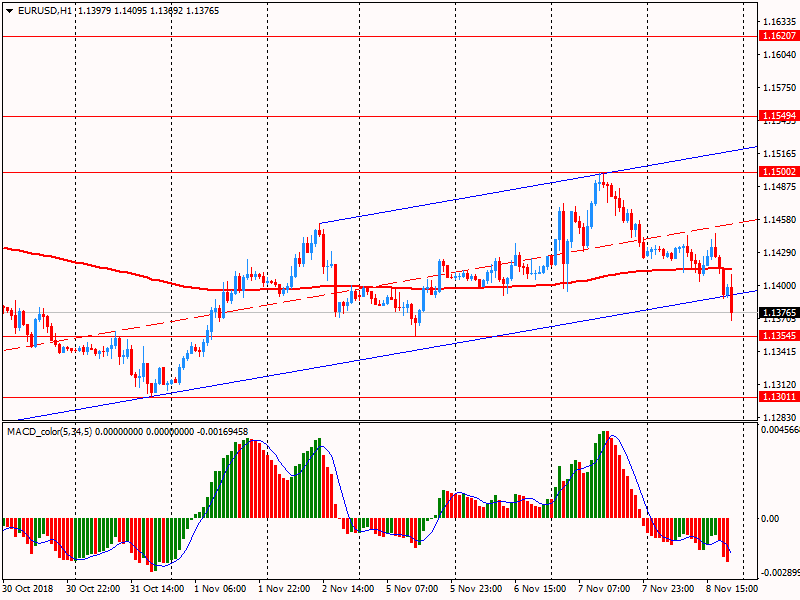The height and width of the screenshot is (600, 800).
Task: Select the 1.15002 horizontal line price tag
Action: tap(777, 172)
